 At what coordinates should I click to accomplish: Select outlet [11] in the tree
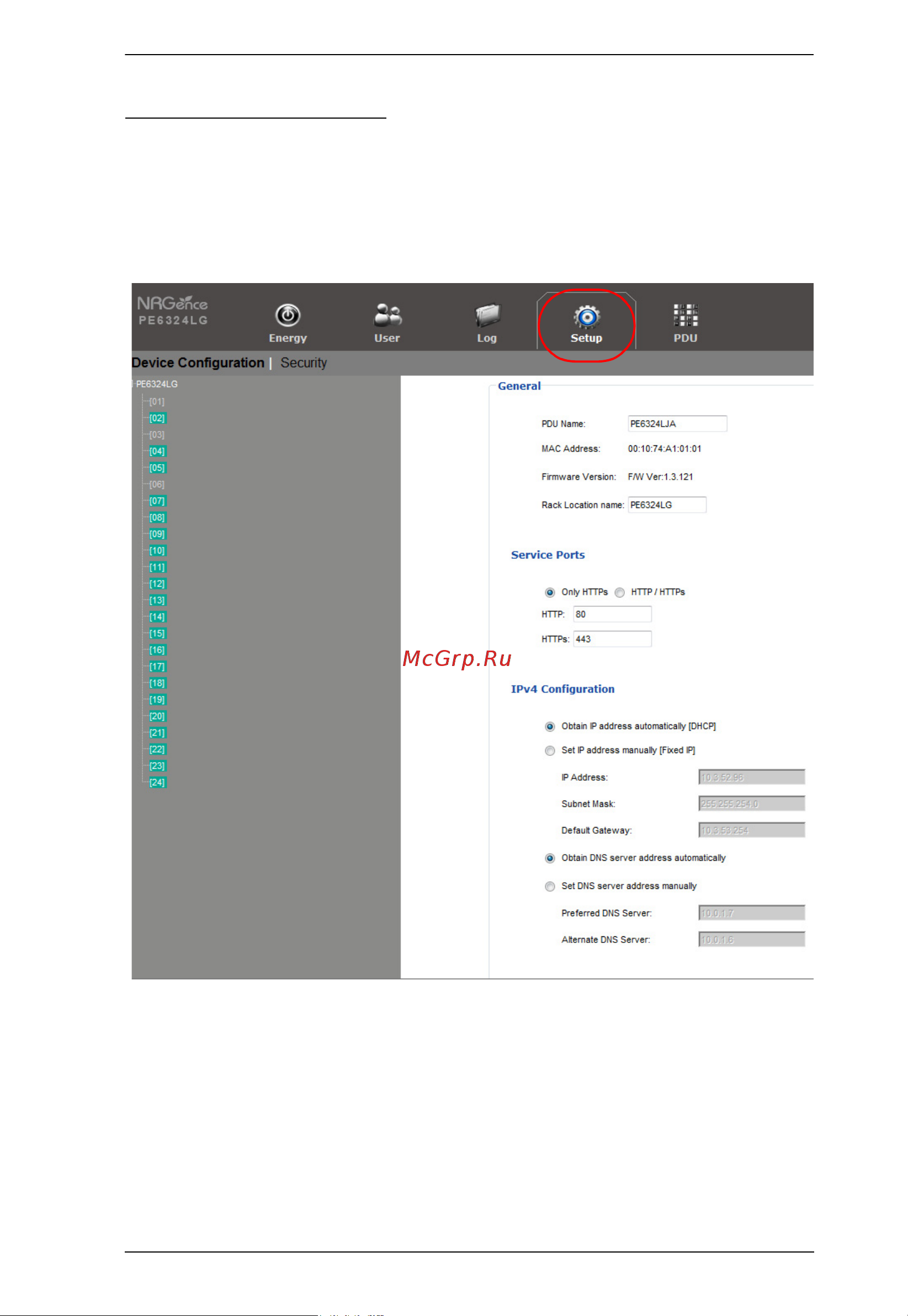pos(157,567)
